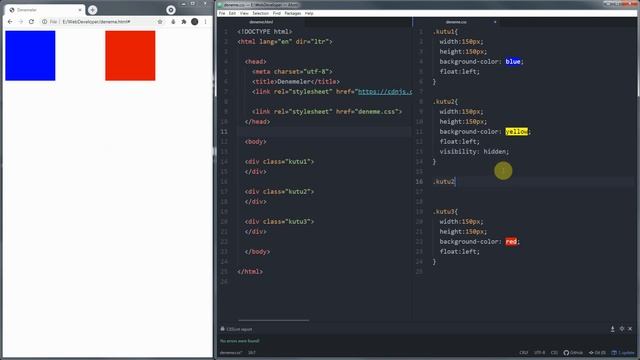Change the UTF-8 encoding selector
This screenshot has height=360, width=640.
pyautogui.click(x=539, y=353)
